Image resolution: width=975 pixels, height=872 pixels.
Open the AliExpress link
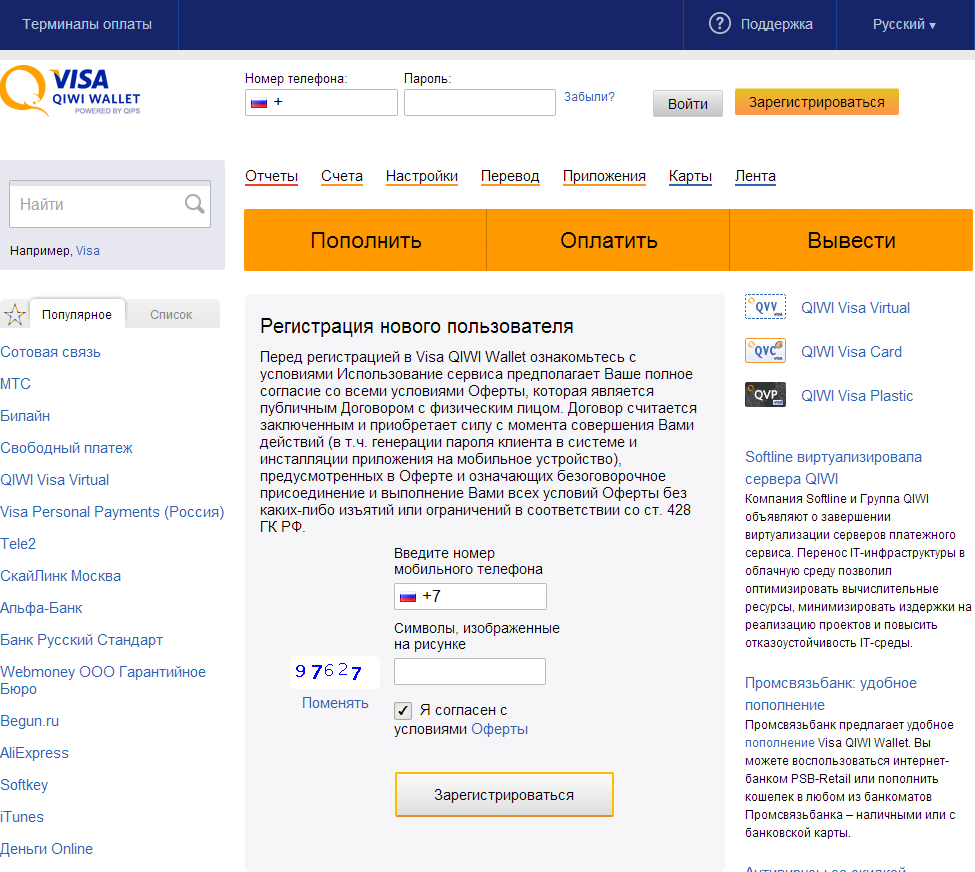[x=34, y=753]
